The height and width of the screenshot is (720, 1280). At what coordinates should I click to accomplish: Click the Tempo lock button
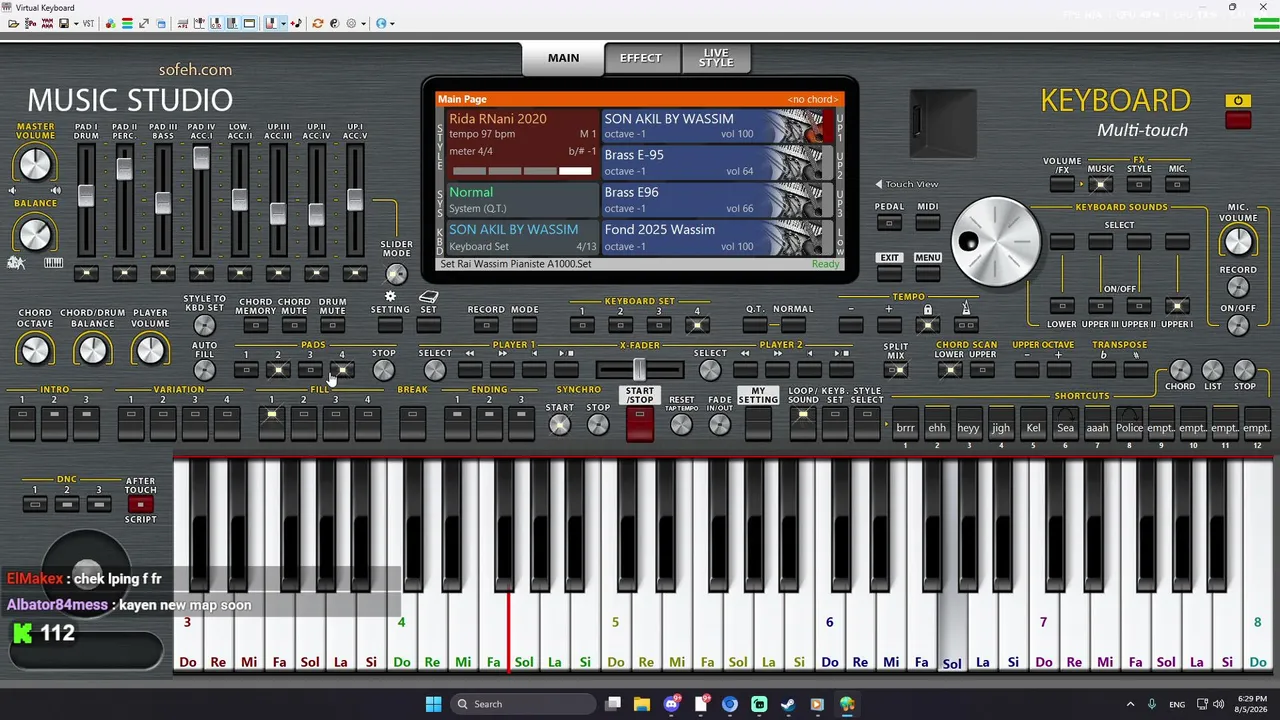pyautogui.click(x=927, y=324)
